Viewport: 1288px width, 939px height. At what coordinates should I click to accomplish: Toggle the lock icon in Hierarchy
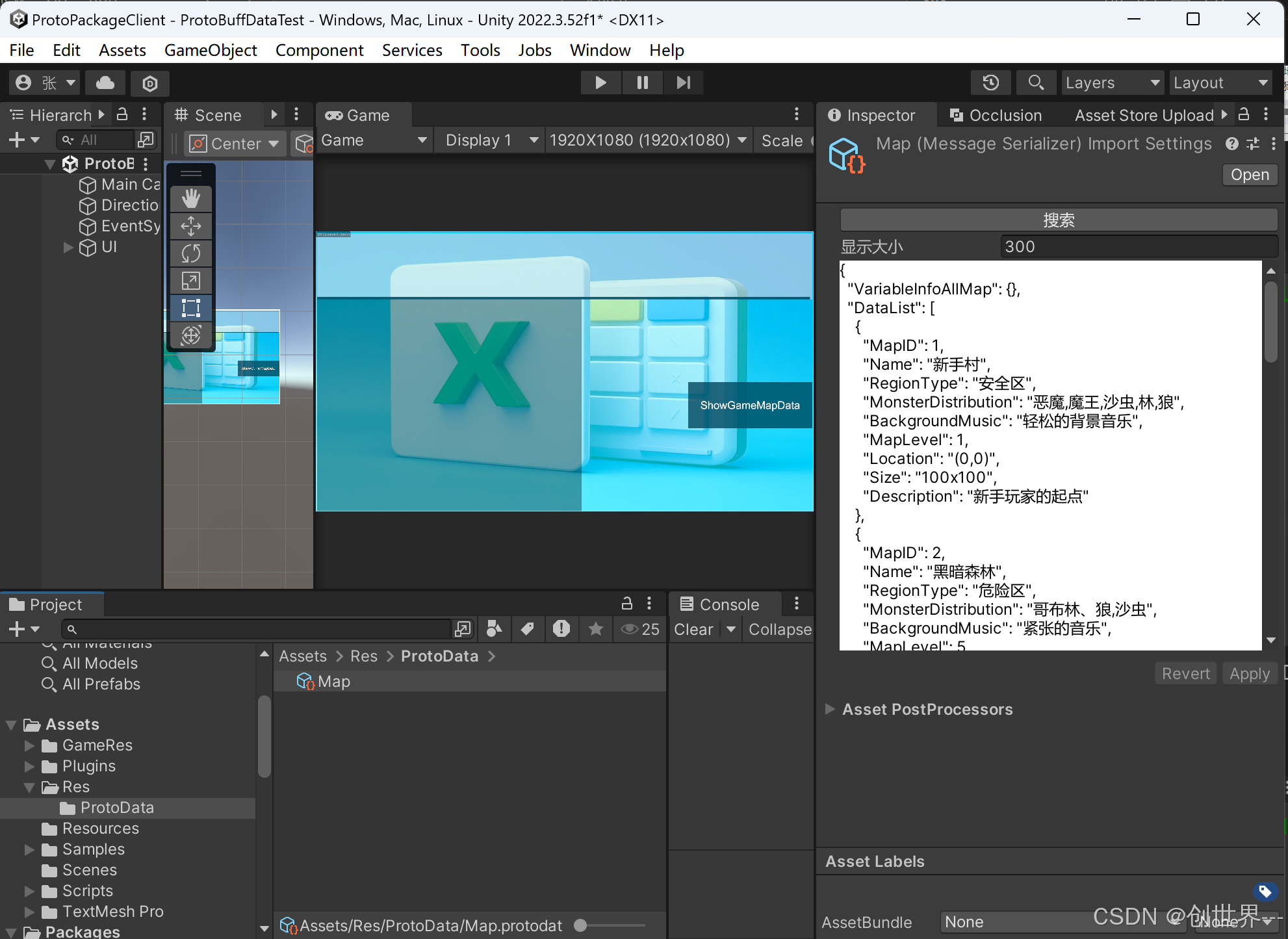123,114
